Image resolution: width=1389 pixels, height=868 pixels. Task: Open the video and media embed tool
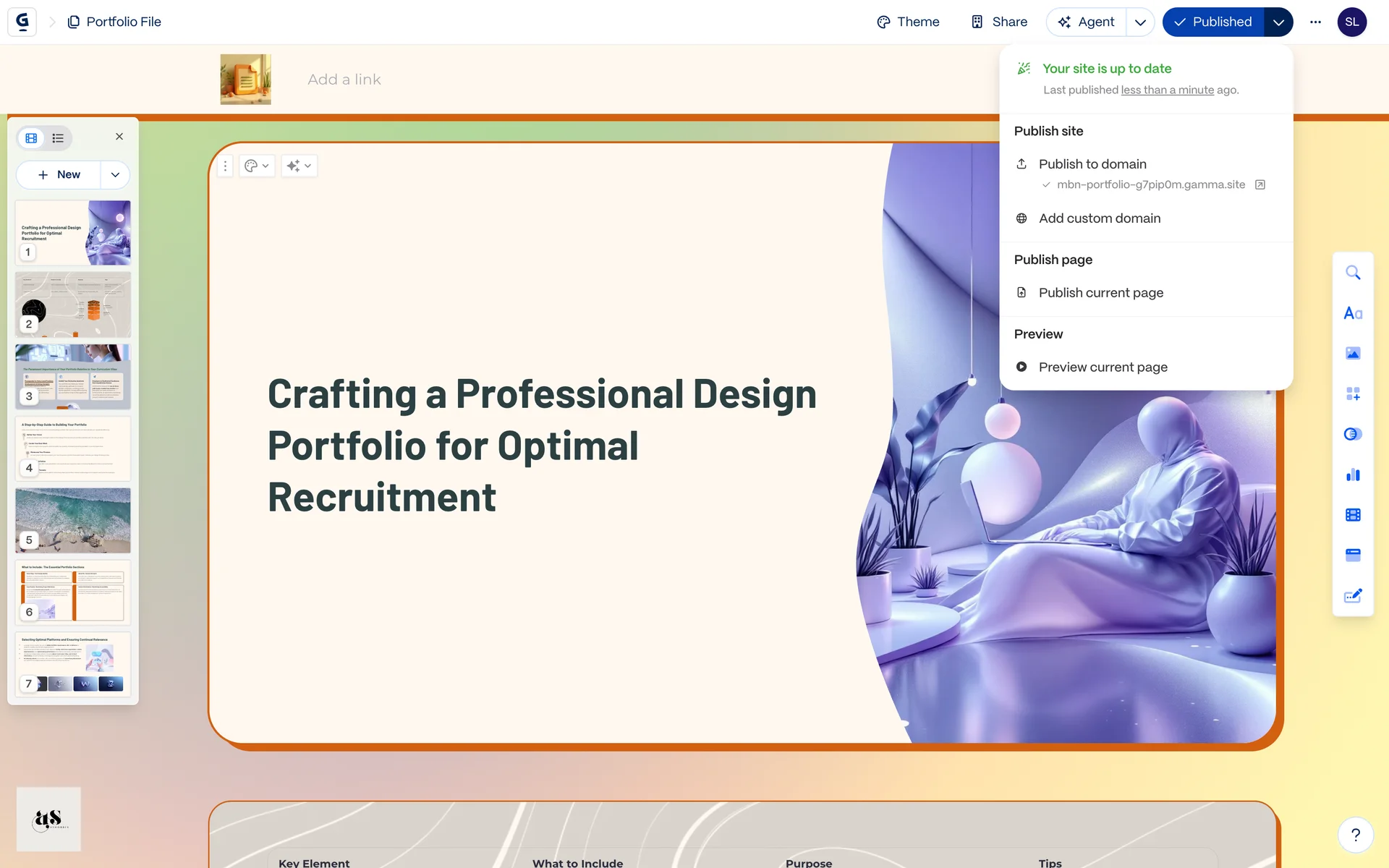(x=1352, y=514)
